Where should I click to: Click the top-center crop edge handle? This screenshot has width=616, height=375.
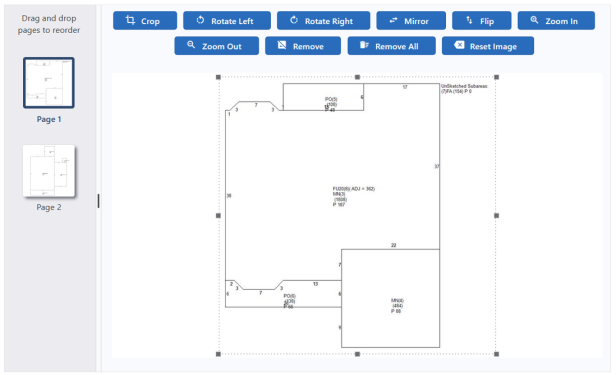358,77
